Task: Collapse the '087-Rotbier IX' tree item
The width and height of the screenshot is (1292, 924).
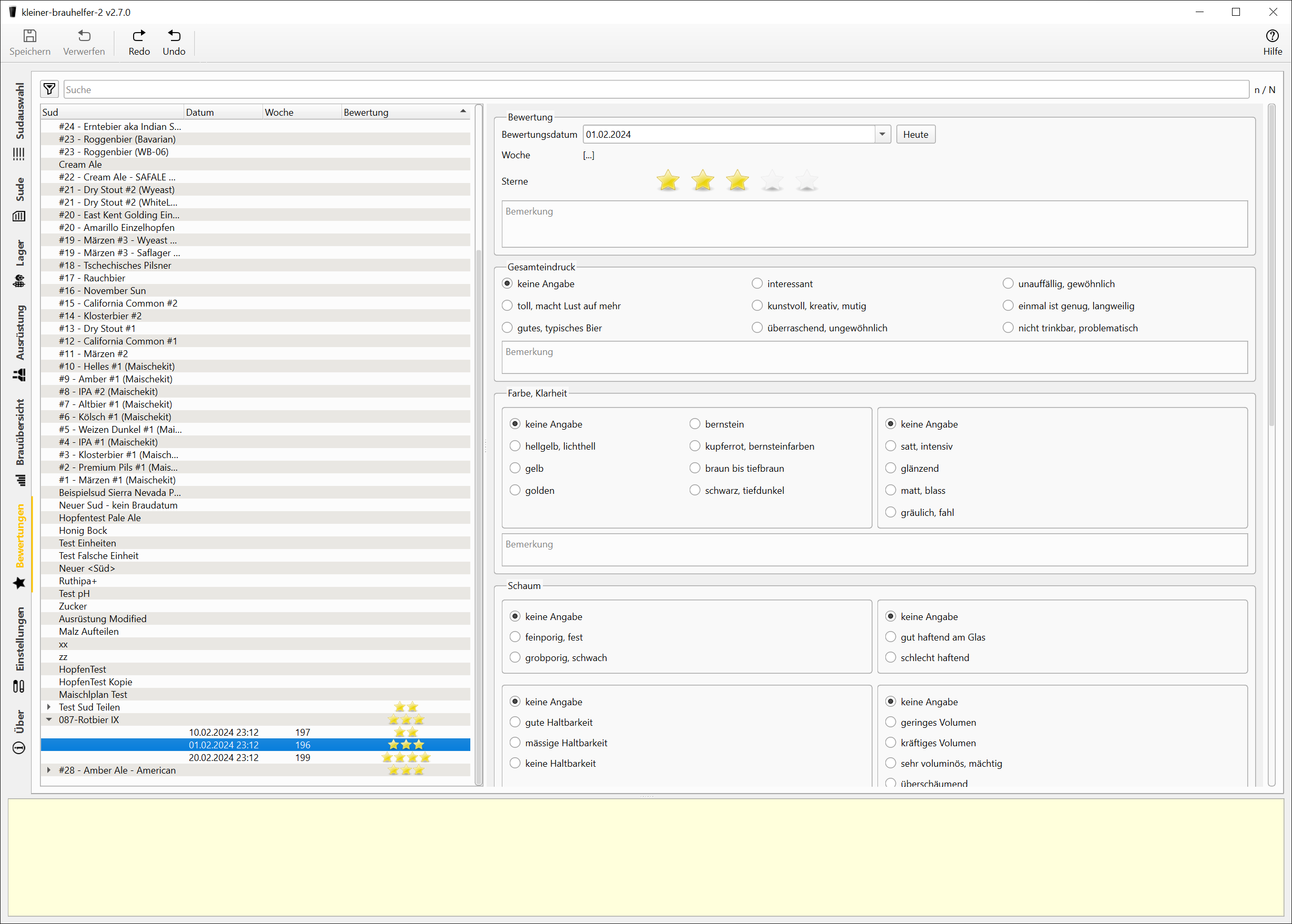Action: tap(49, 720)
